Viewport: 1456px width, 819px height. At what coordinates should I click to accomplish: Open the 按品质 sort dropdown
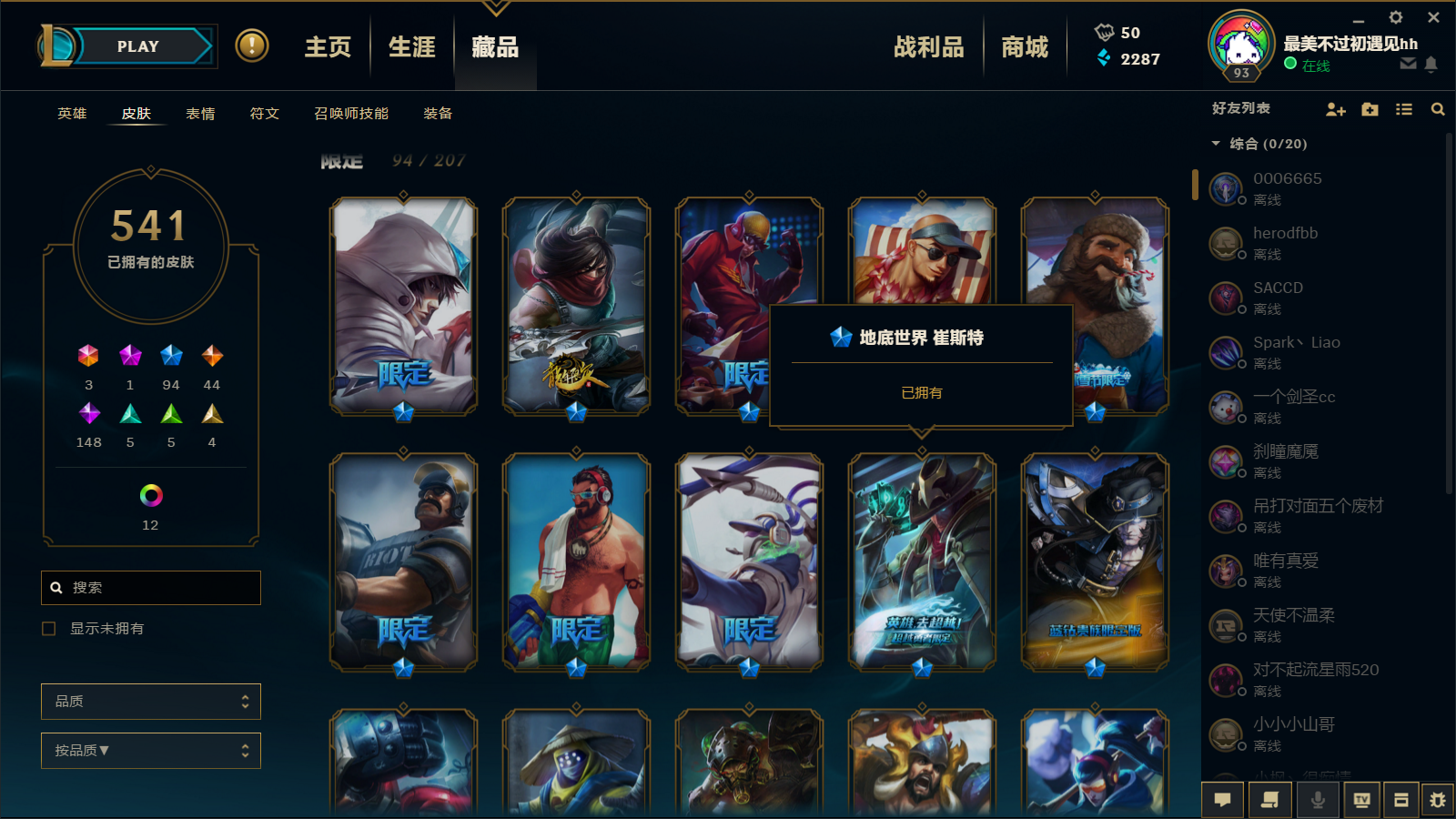[x=151, y=751]
